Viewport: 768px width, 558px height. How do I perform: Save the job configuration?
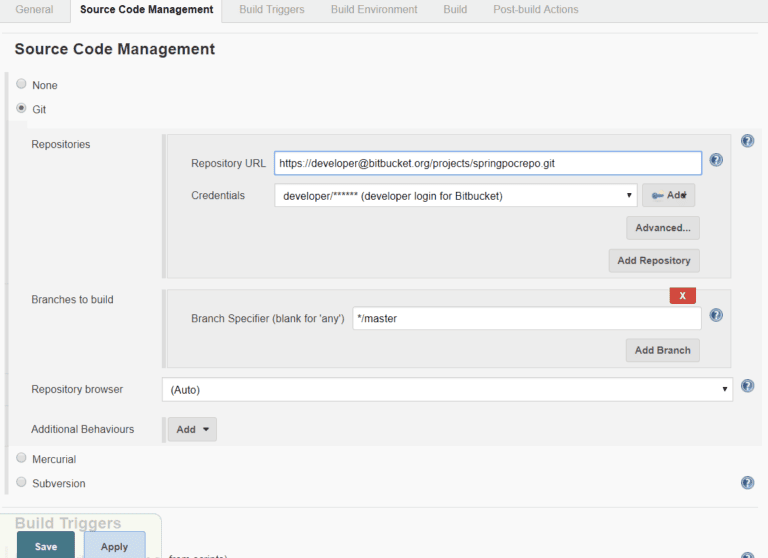pos(46,546)
